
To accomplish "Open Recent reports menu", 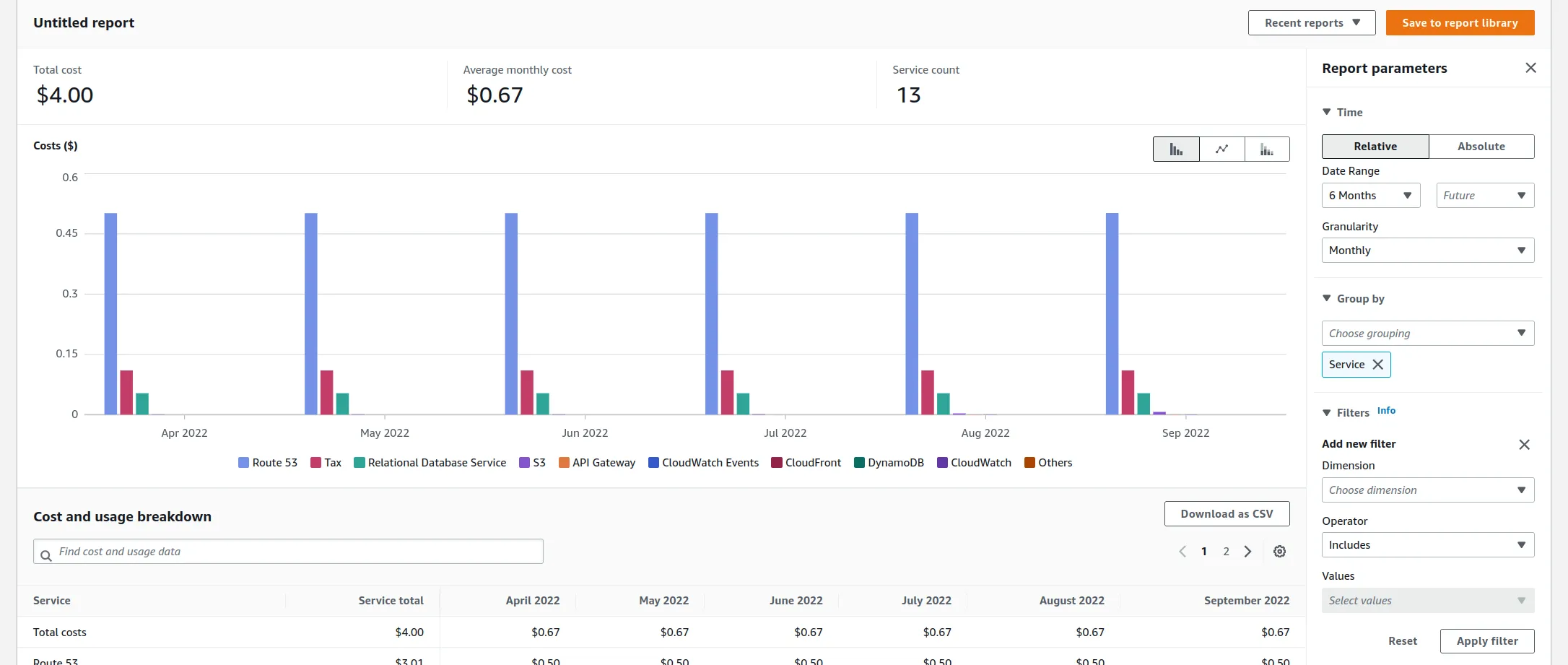I will [1312, 23].
